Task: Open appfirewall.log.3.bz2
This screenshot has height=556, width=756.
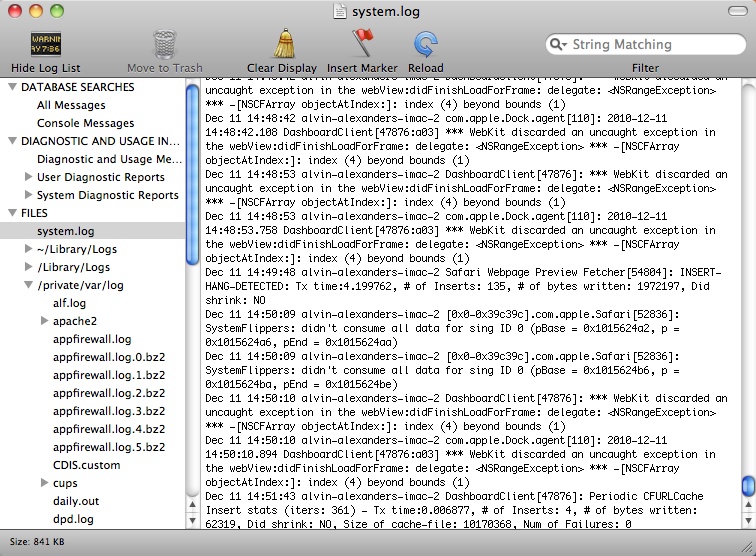Action: (x=109, y=411)
